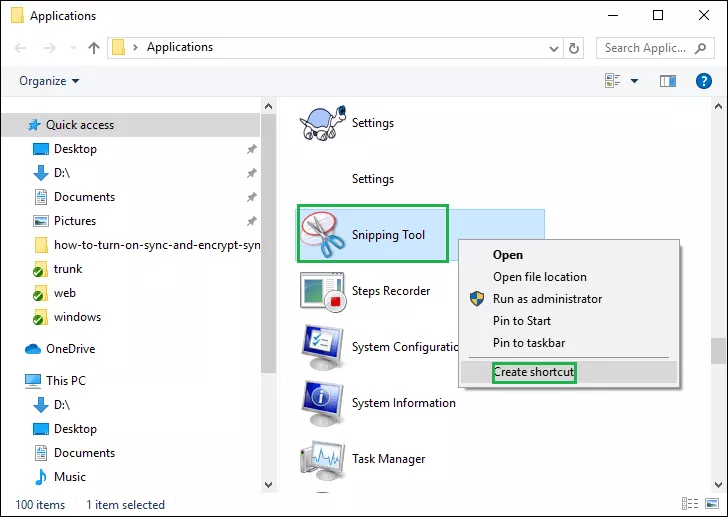
Task: Click the second Settings item label
Action: (x=373, y=179)
